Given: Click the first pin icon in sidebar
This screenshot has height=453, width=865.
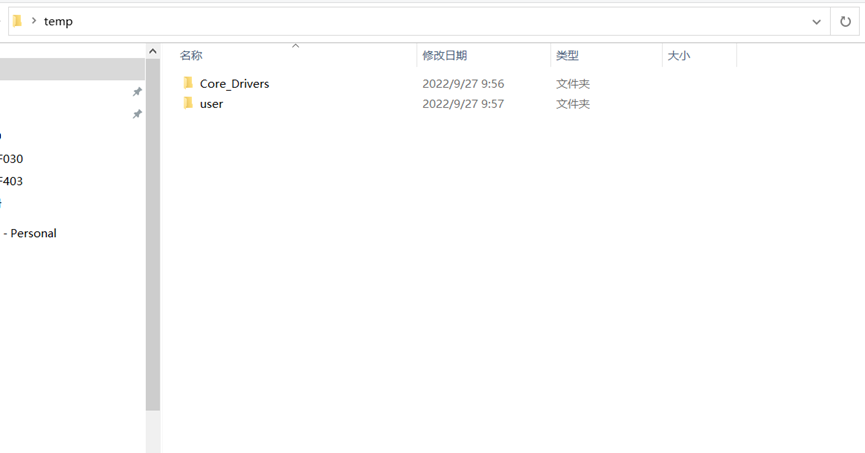Looking at the screenshot, I should click(137, 92).
